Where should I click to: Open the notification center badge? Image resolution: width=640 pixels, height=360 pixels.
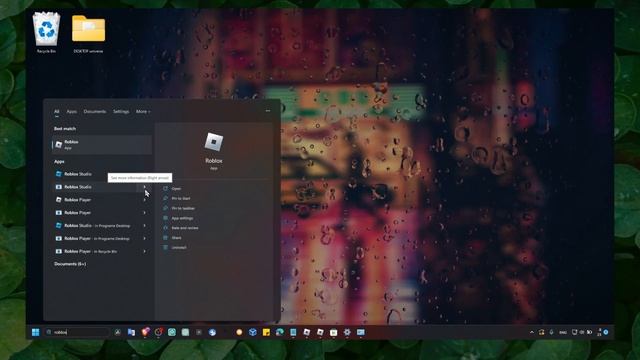pyautogui.click(x=606, y=332)
